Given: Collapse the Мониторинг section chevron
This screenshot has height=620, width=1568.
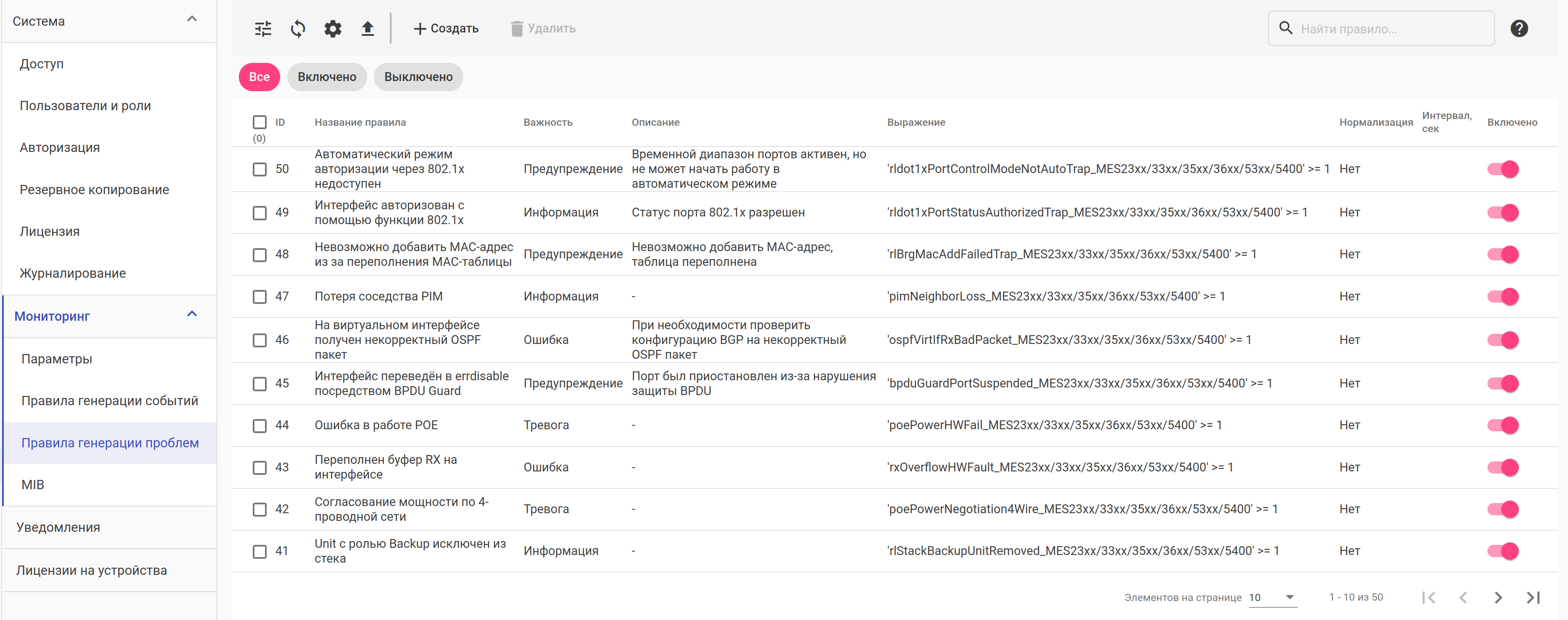Looking at the screenshot, I should click(x=192, y=314).
